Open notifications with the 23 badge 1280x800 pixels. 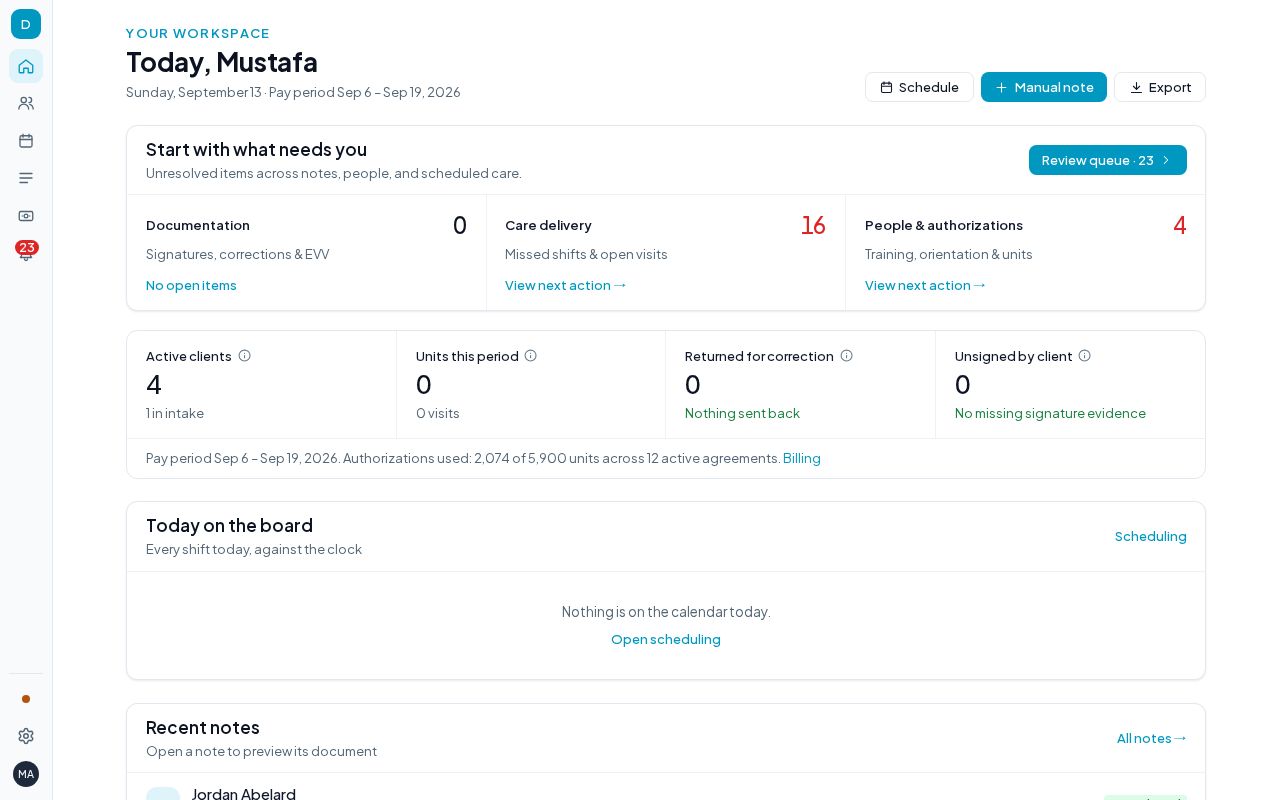tap(26, 252)
